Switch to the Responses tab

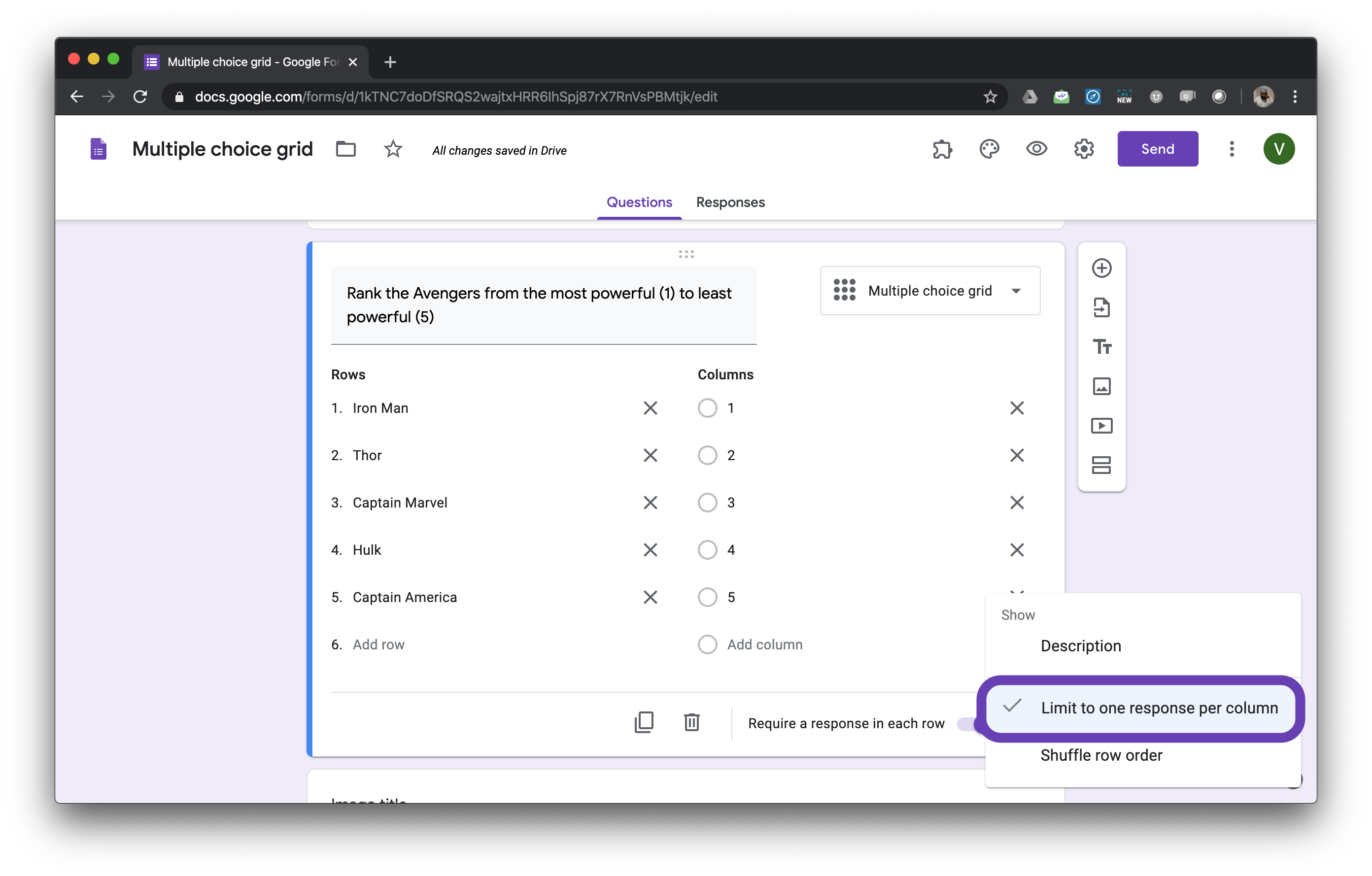point(730,202)
